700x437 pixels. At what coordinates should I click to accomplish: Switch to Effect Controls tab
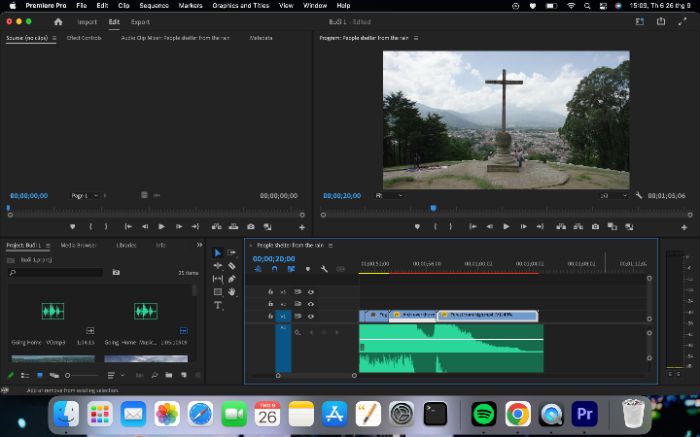tap(84, 38)
